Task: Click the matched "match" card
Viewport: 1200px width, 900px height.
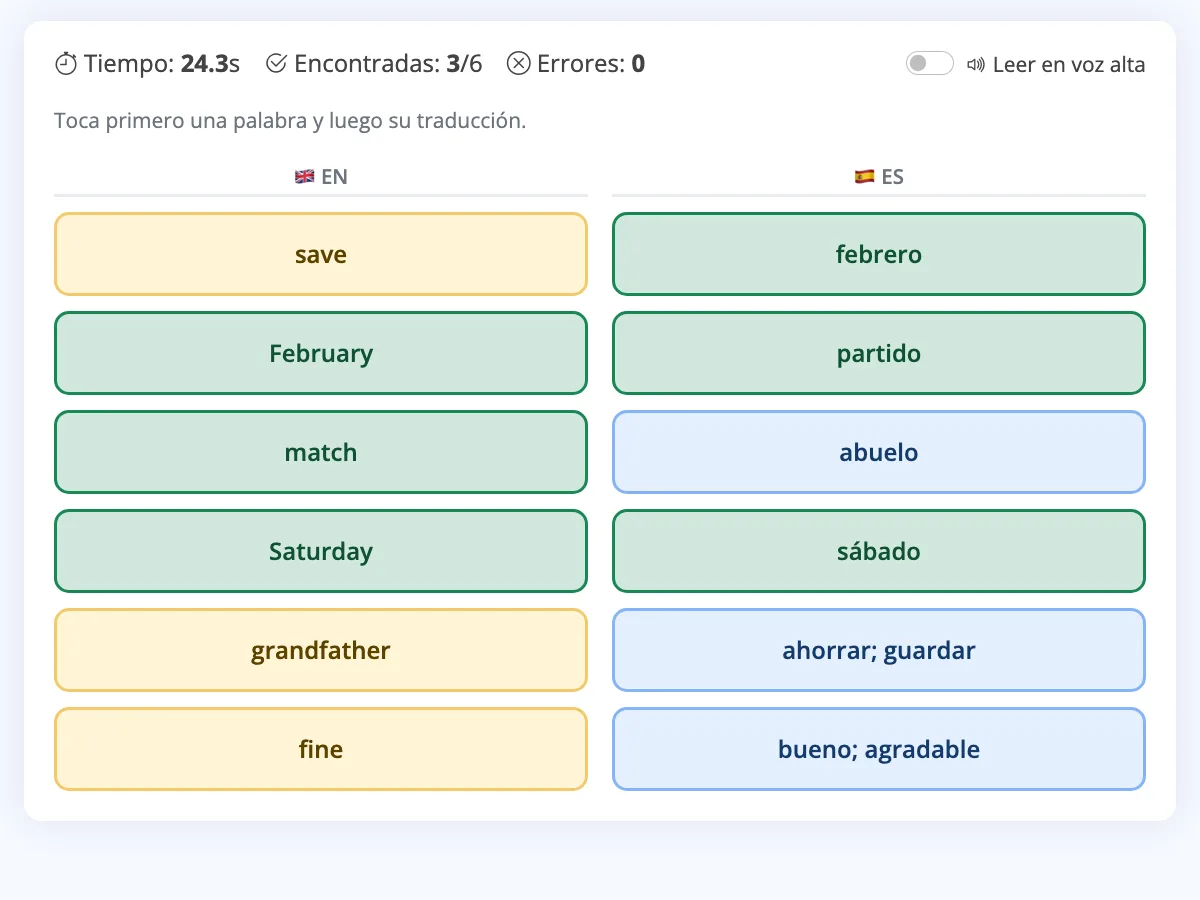Action: [321, 452]
